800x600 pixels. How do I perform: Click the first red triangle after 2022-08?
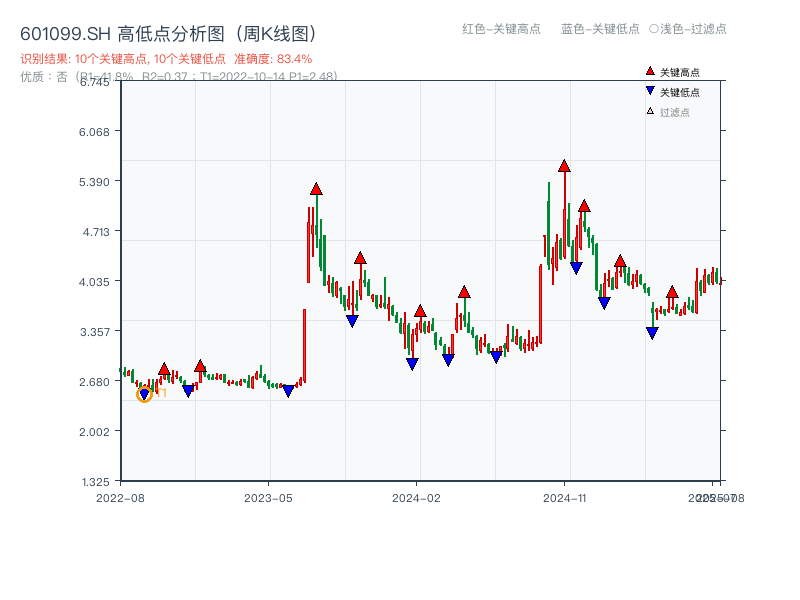coord(166,368)
